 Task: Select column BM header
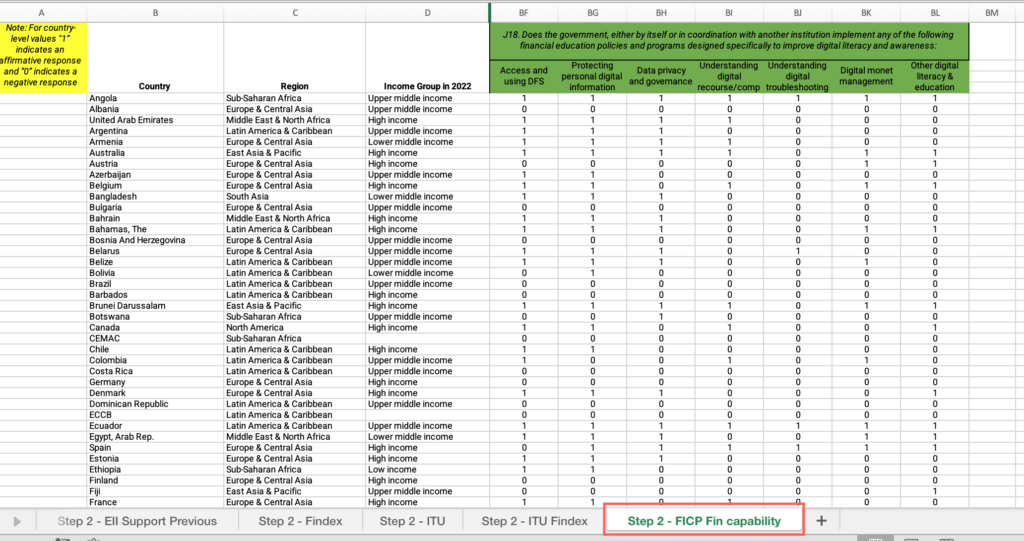click(x=991, y=13)
